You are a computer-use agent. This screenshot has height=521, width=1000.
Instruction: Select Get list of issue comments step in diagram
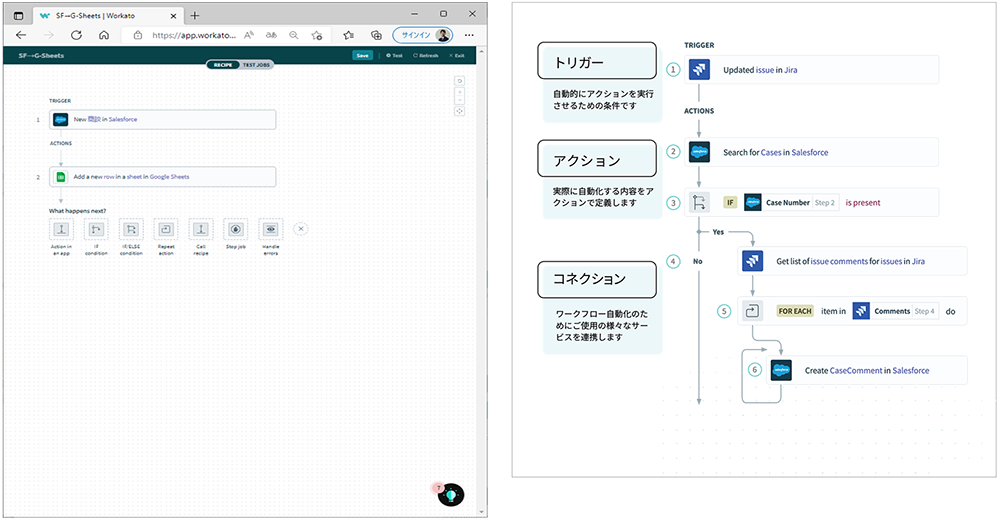[852, 261]
